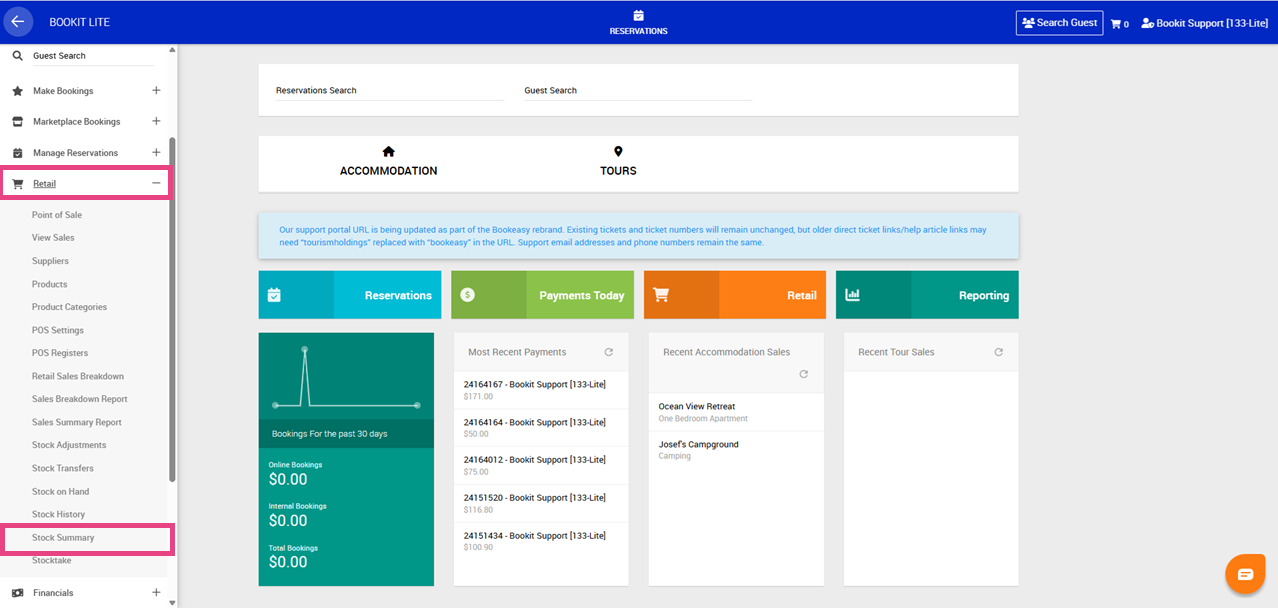
Task: Open the orange Retail tile
Action: (x=735, y=295)
